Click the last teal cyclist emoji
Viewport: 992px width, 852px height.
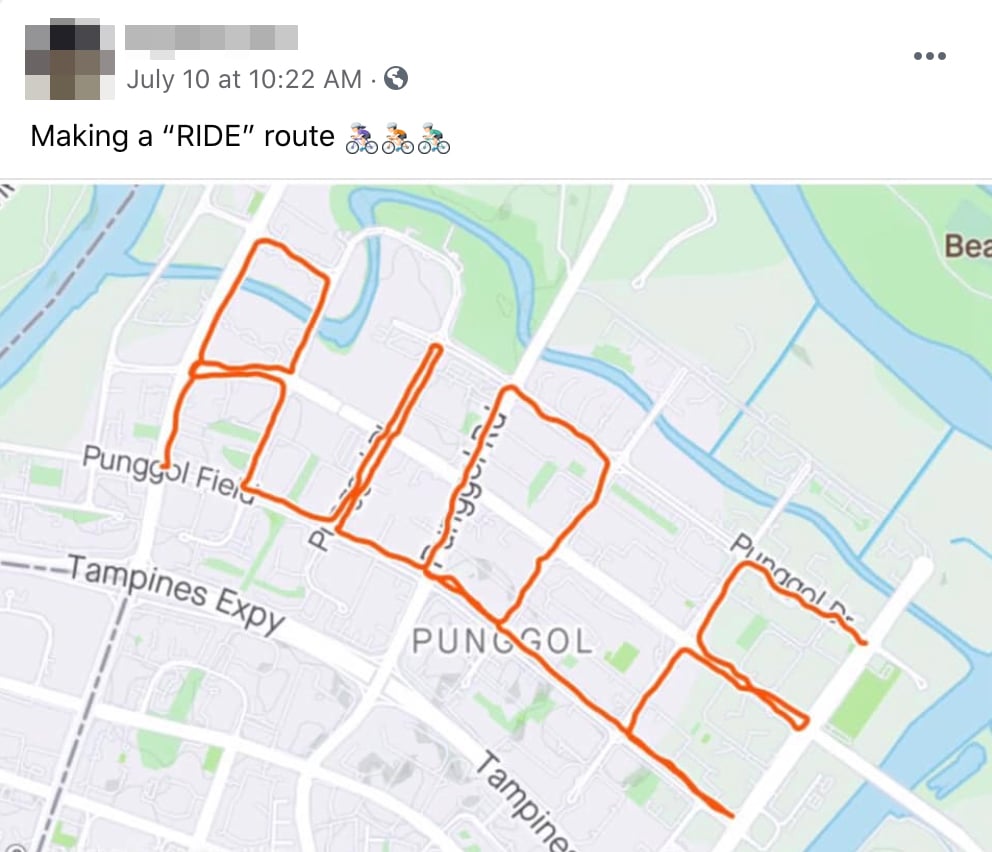(433, 137)
